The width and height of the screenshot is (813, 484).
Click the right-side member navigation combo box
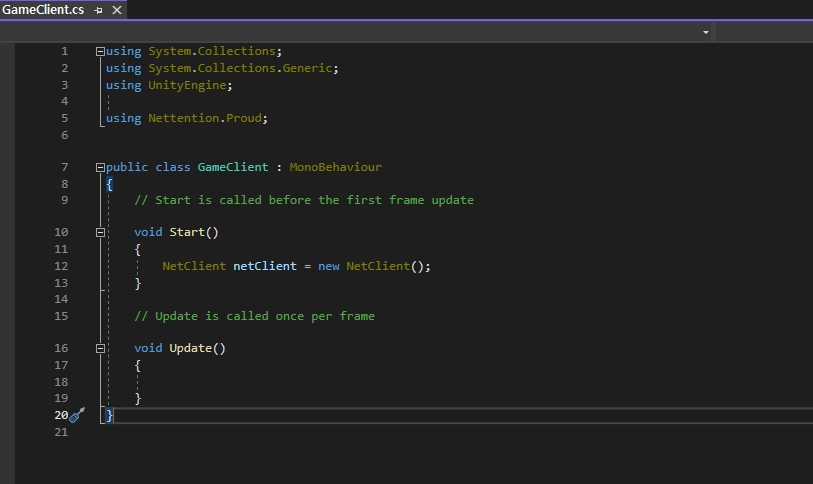764,32
